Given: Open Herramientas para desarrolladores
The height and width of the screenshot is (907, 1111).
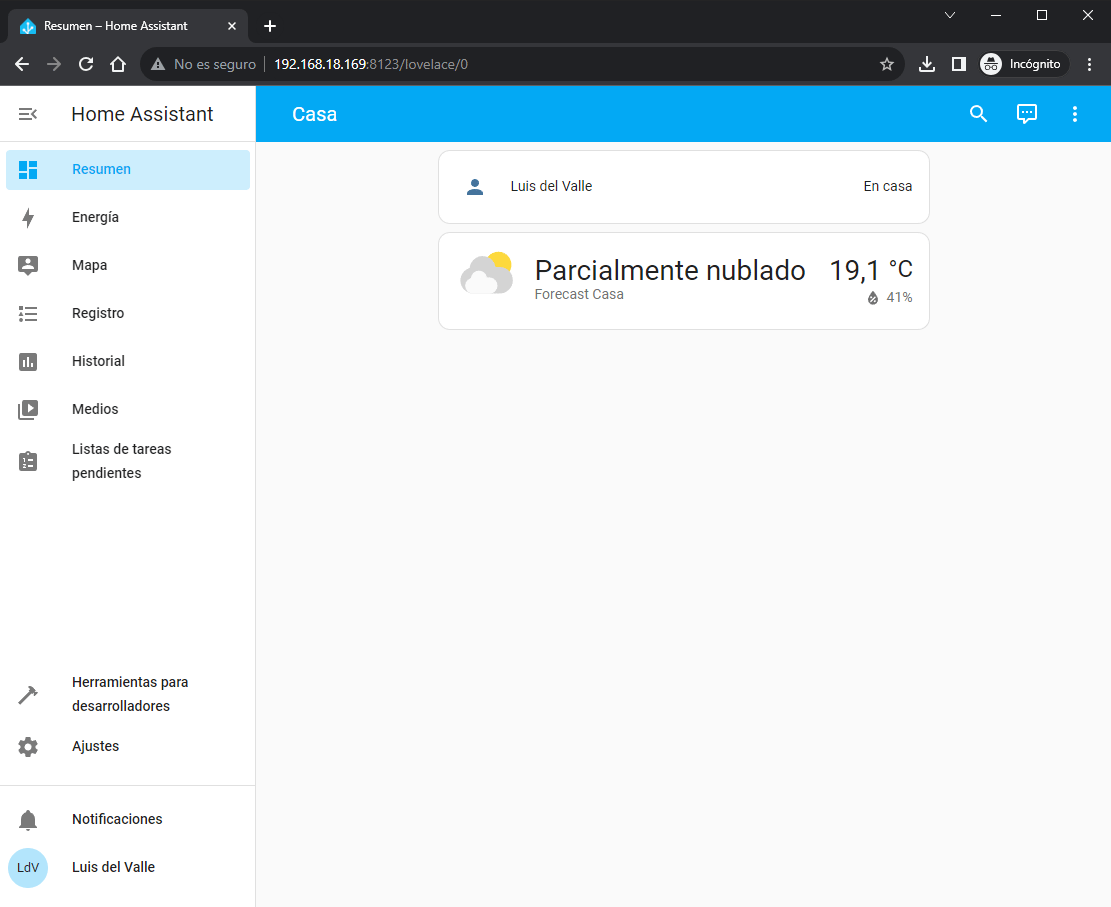Looking at the screenshot, I should coord(129,694).
